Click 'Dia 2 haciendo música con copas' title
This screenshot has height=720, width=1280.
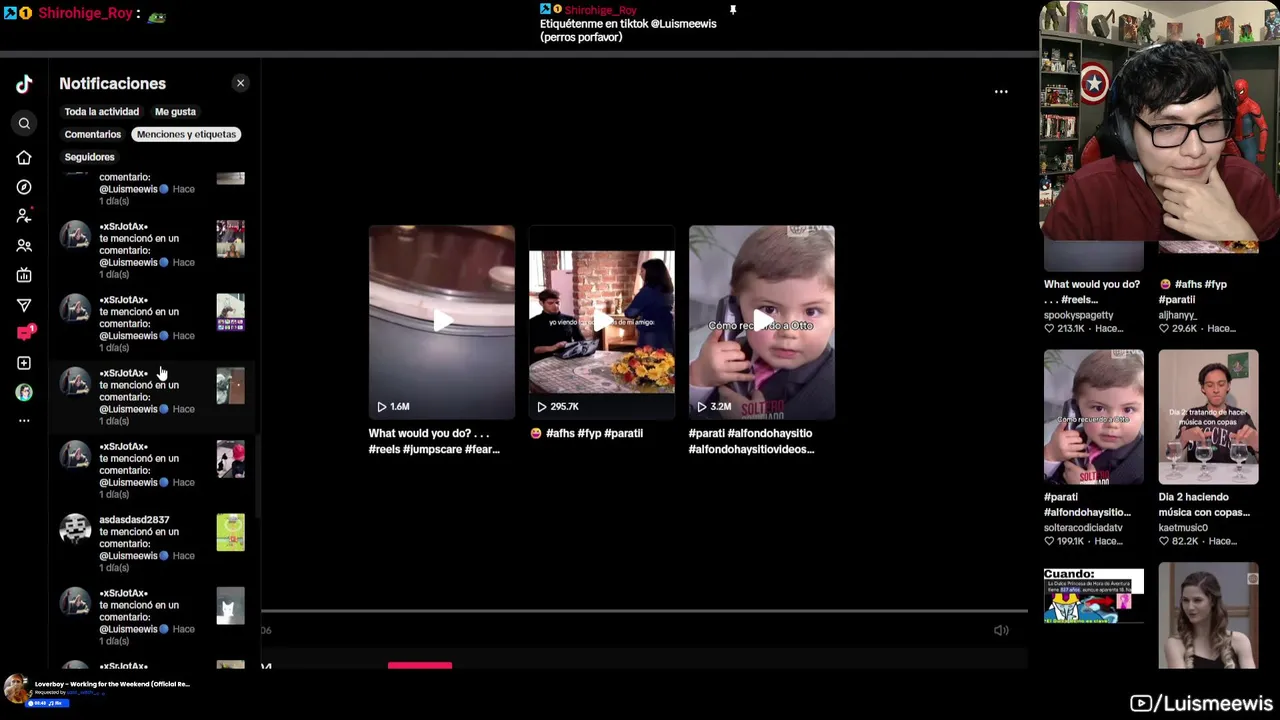coord(1204,505)
